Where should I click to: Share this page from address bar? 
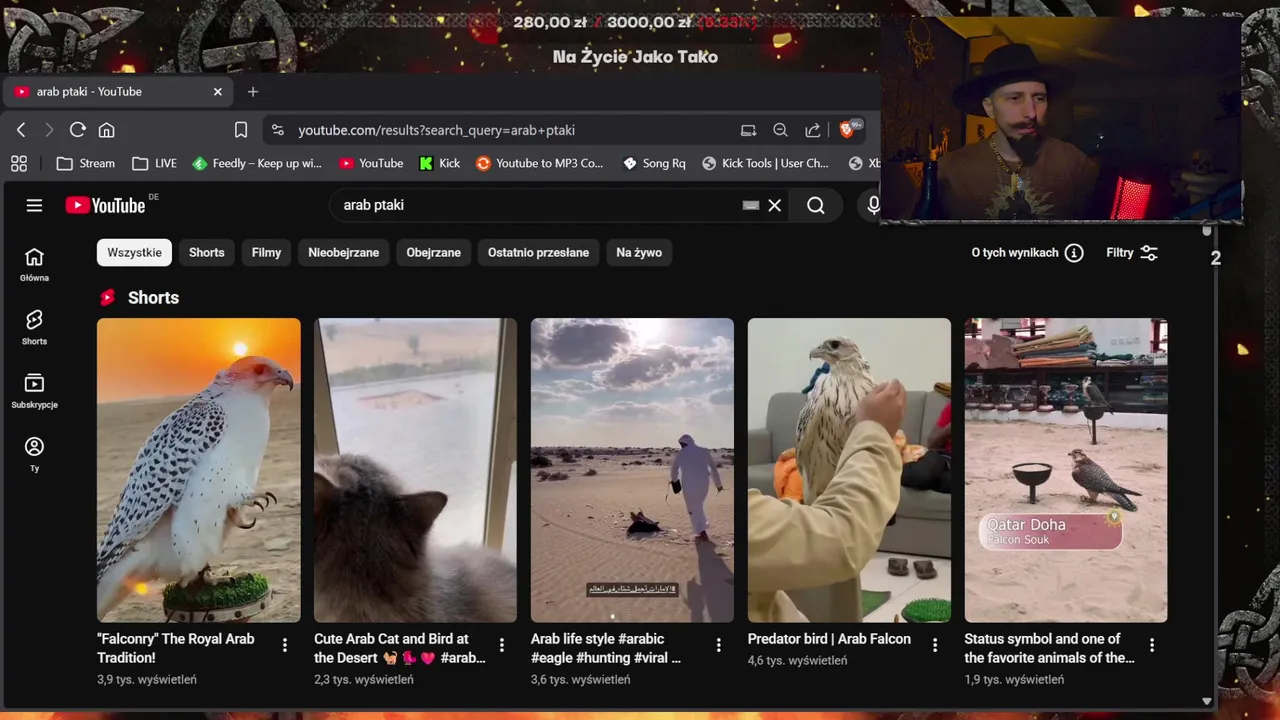812,130
